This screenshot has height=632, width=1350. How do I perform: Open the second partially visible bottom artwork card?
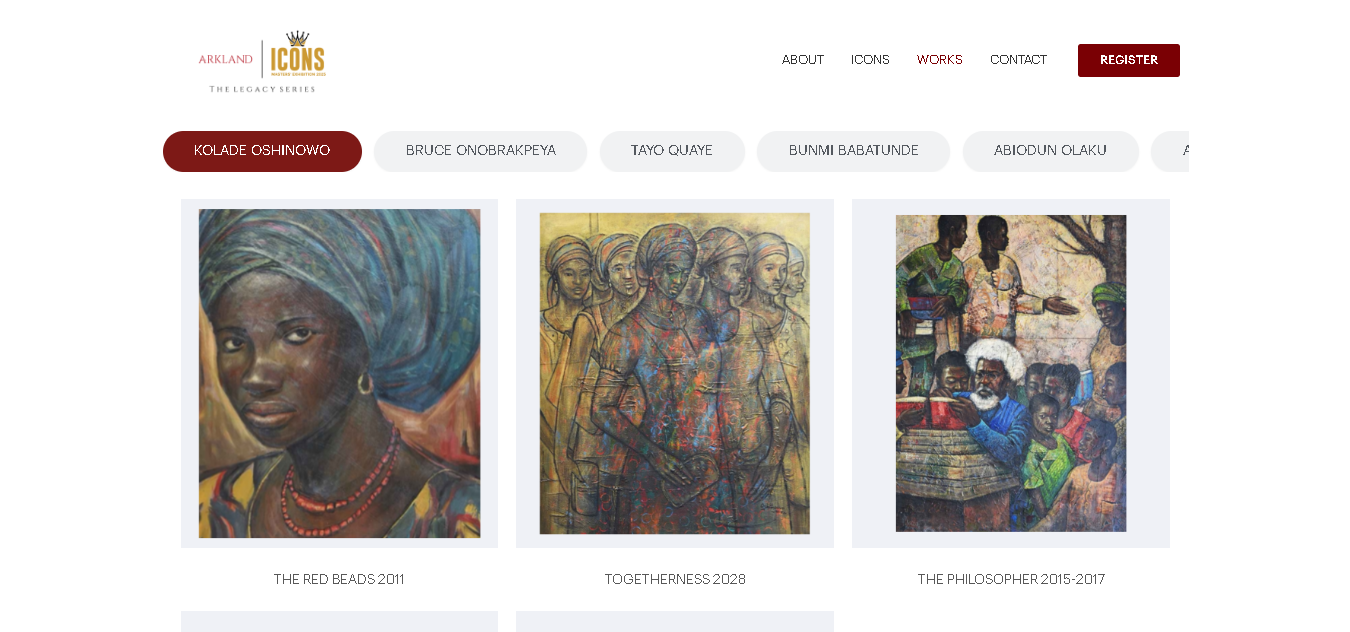pos(675,621)
